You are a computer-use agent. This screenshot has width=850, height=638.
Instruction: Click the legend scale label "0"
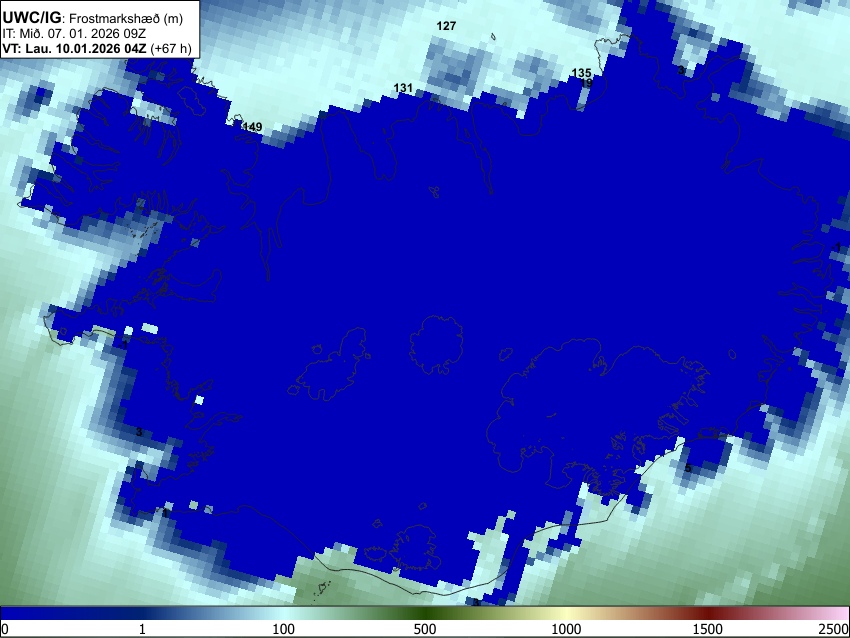pos(5,629)
